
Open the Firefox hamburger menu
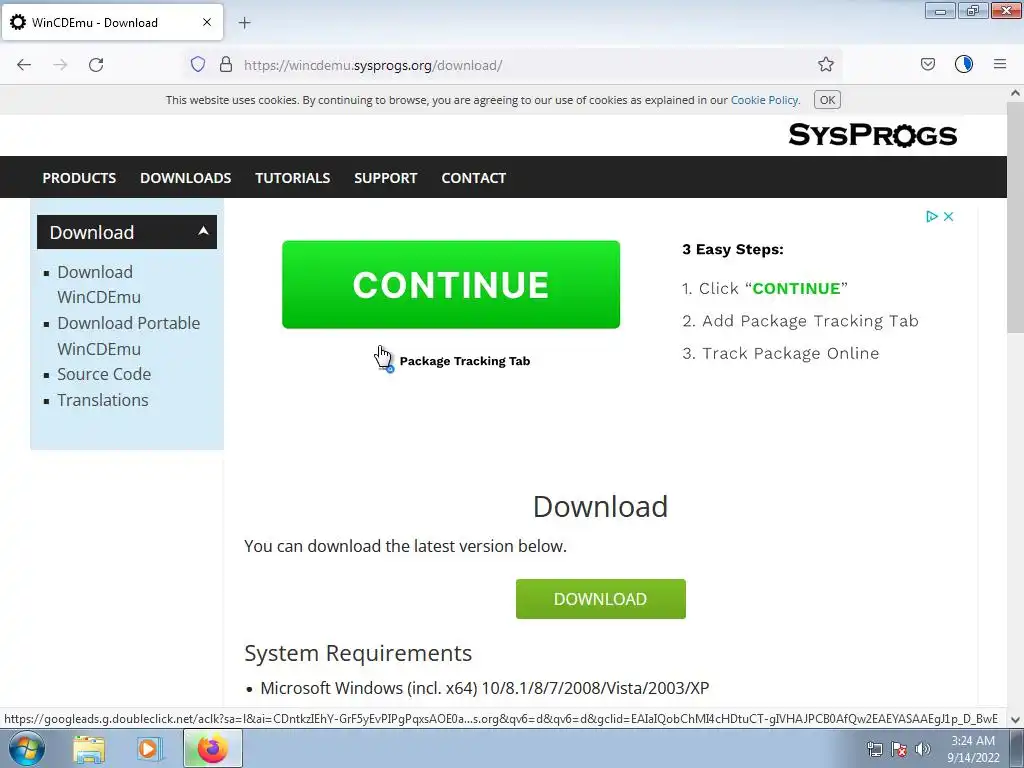pos(1000,64)
